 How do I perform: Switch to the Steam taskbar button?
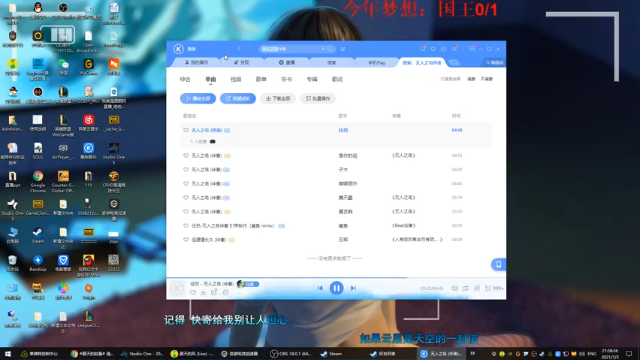pos(331,353)
